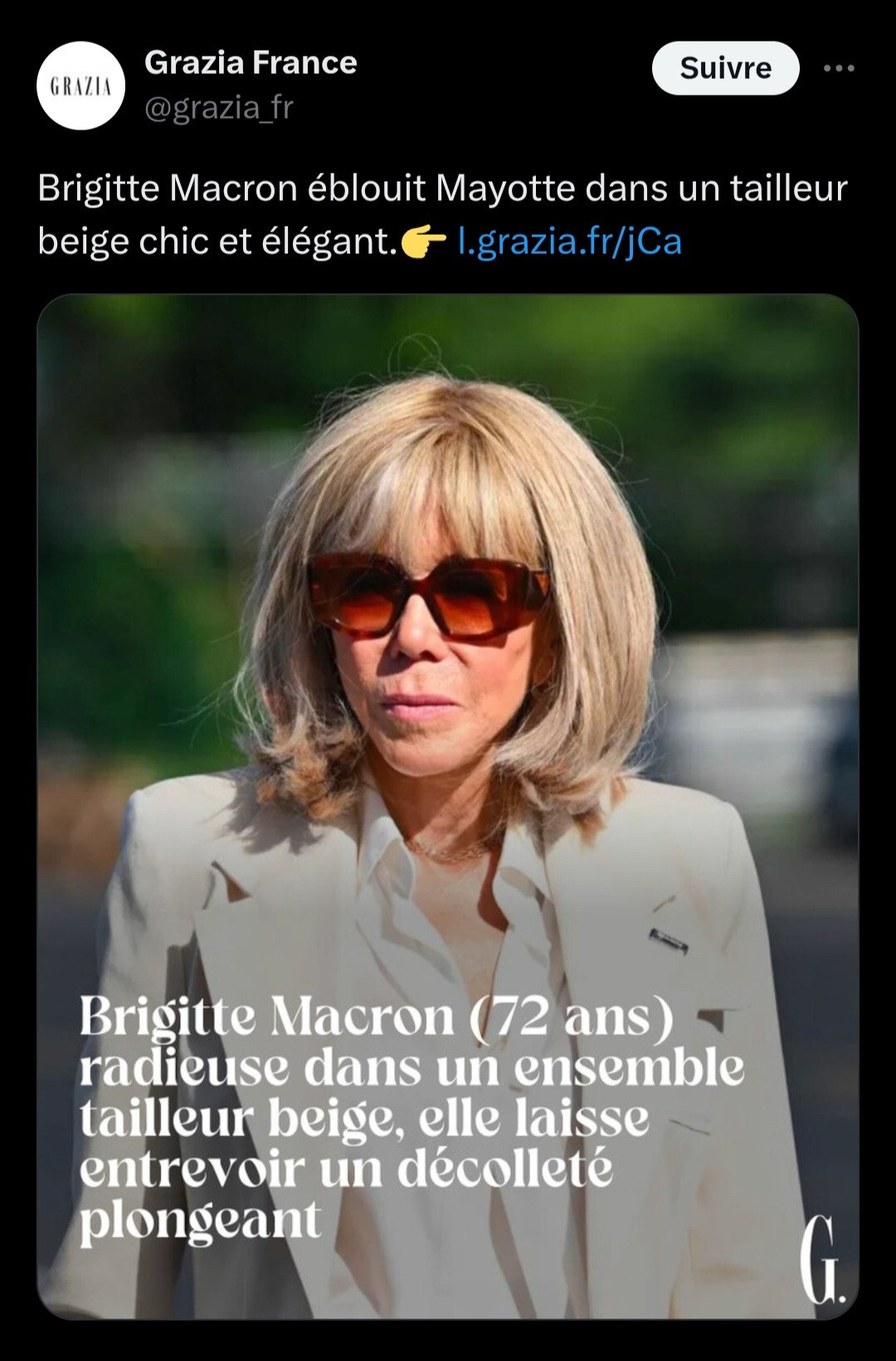Tap the G. logo watermark on photo

pyautogui.click(x=821, y=1260)
